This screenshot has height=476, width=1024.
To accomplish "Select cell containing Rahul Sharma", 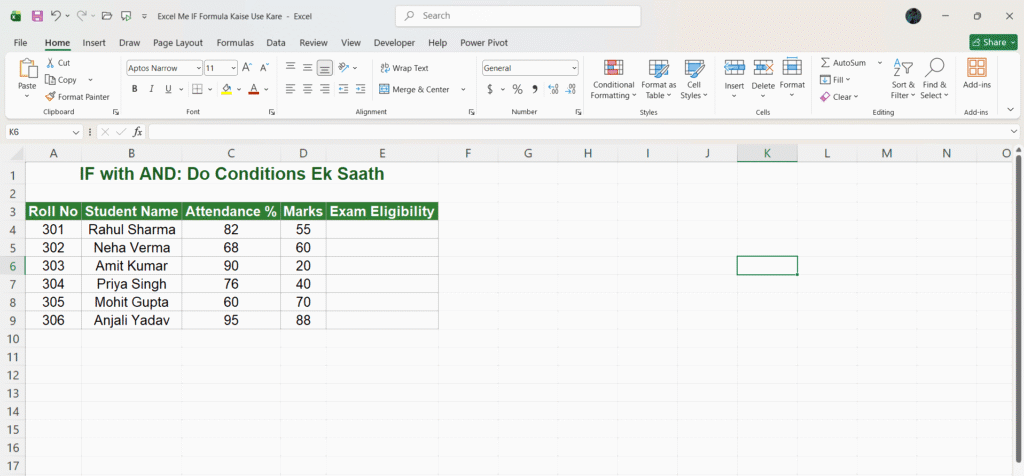I will coord(132,230).
